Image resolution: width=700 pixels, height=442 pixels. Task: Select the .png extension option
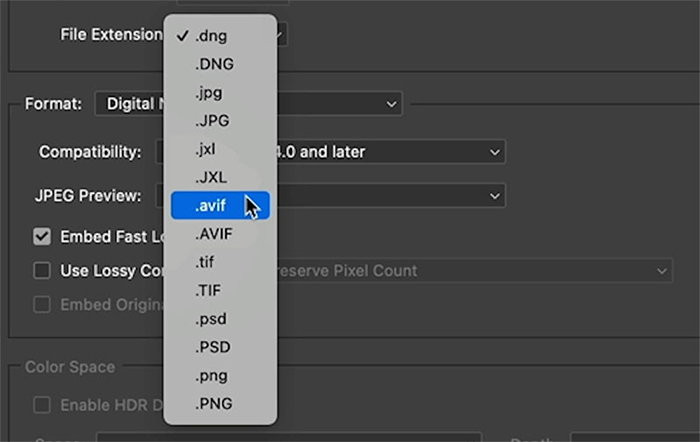[211, 377]
